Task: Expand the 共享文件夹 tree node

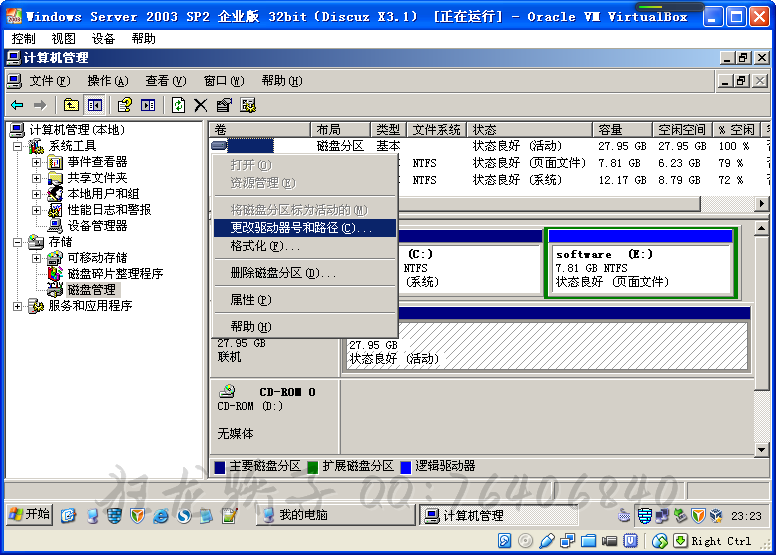Action: tap(36, 178)
